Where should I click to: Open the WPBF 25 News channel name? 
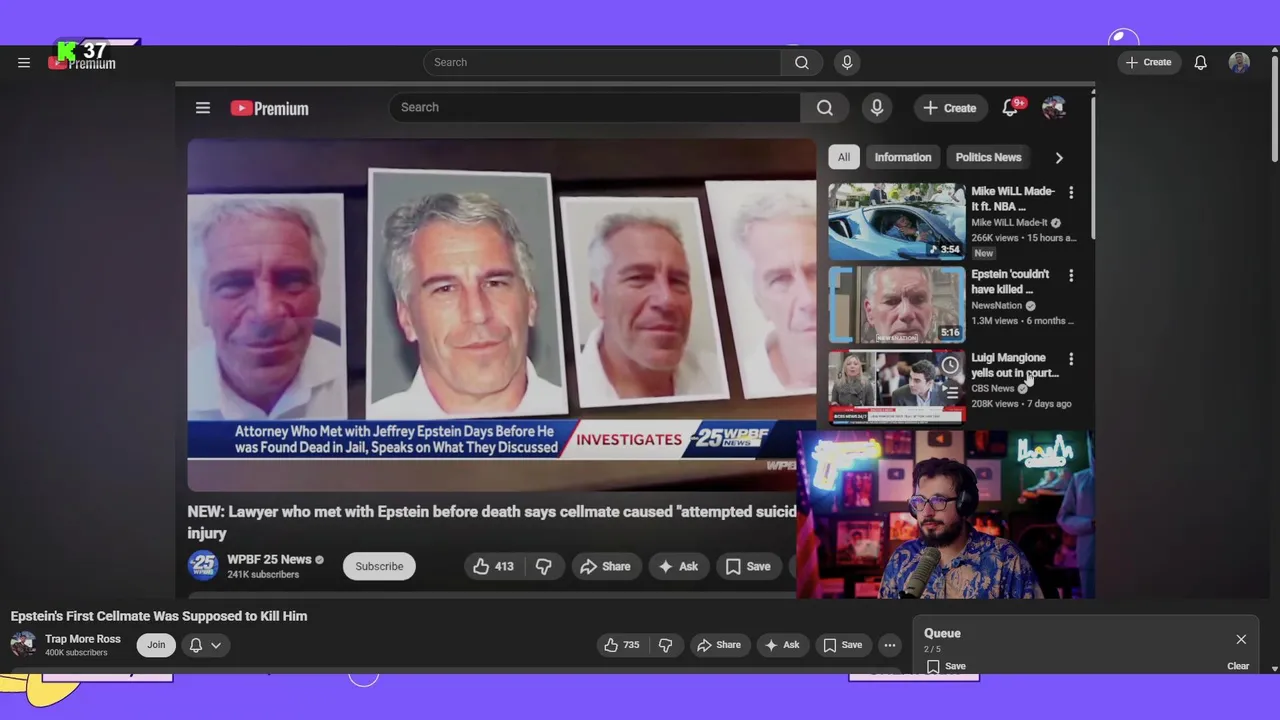[269, 559]
